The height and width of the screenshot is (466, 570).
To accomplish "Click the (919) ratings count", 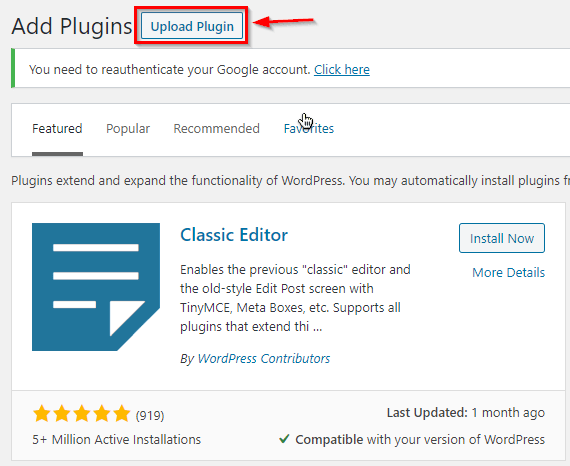I will pos(150,415).
